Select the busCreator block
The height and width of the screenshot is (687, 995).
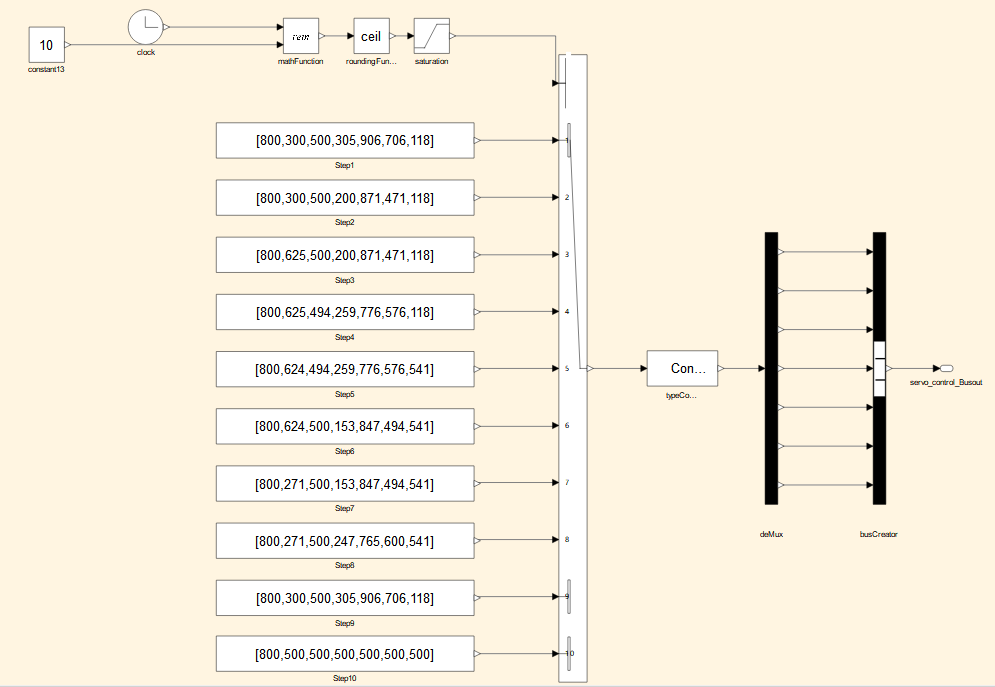[879, 368]
